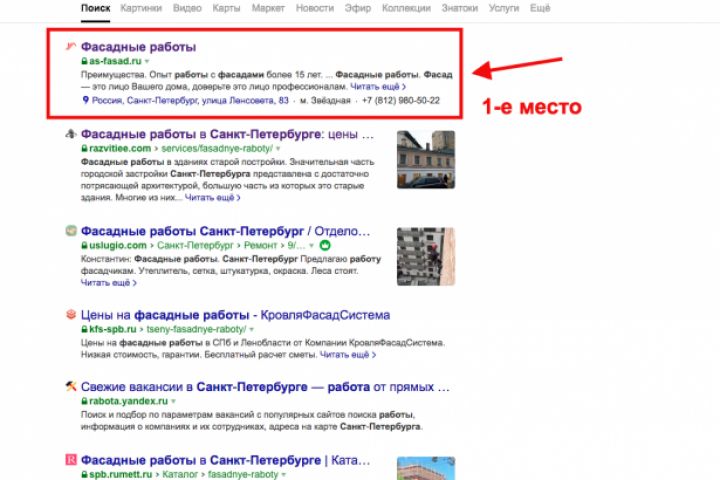
Task: Open the dropdown arrow after the spb.rumett.ru breadcrumb
Action: (284, 474)
